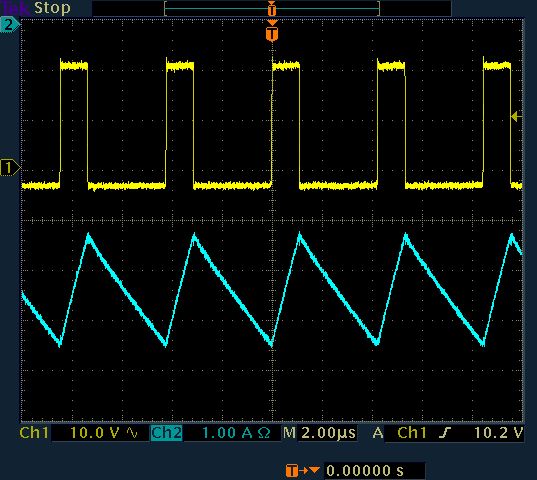Viewport: 537px width, 480px height.
Task: Click the 0.00000 s delay readout
Action: pos(365,471)
